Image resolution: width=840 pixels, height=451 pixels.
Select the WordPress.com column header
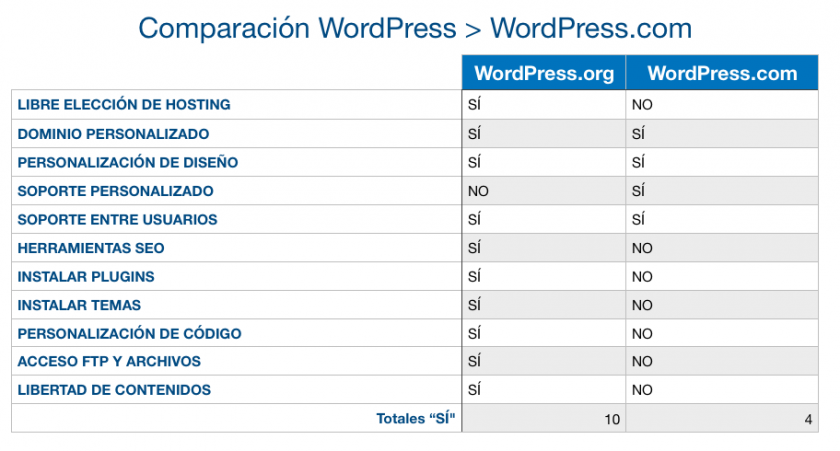click(x=722, y=72)
